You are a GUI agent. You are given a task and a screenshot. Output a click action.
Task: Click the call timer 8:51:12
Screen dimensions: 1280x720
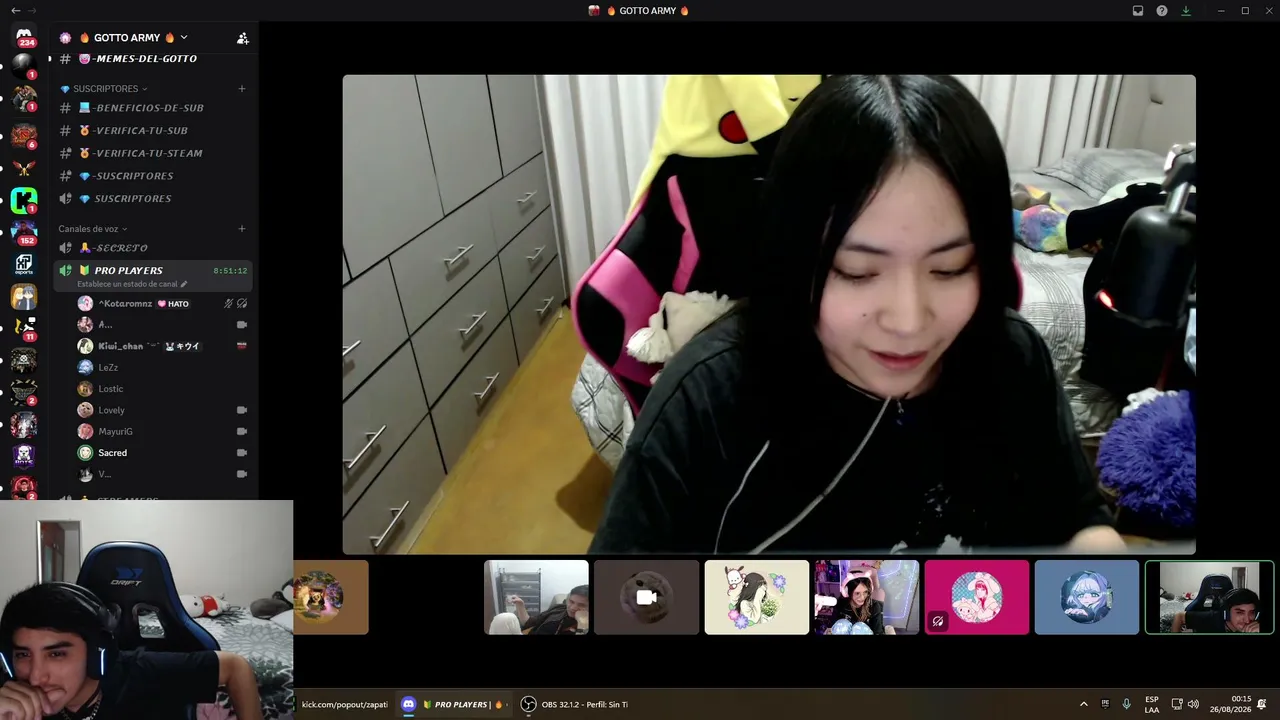click(x=230, y=271)
